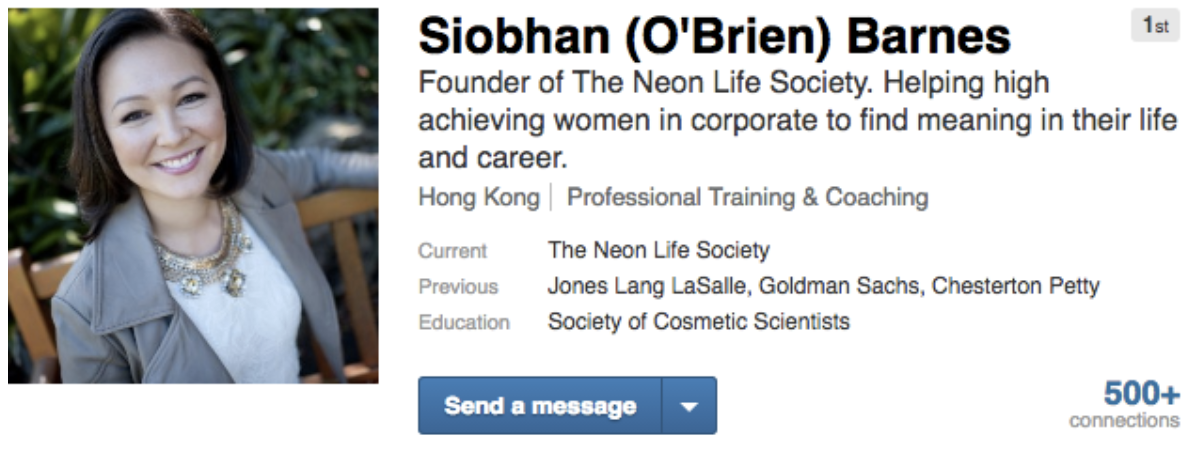Open the profile photo thumbnail
The image size is (1198, 450).
[193, 196]
